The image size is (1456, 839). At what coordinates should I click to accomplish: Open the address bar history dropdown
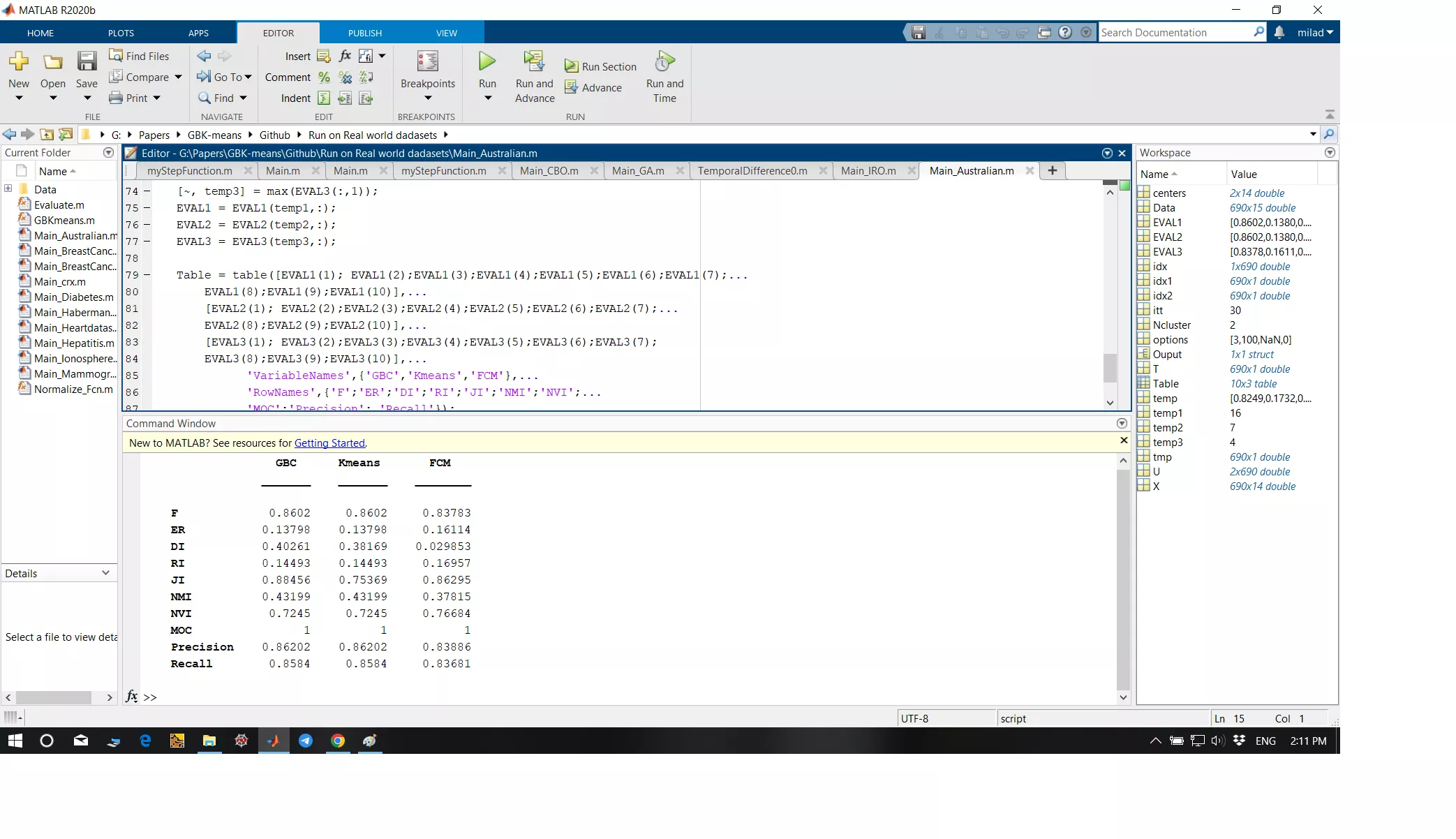point(1313,134)
